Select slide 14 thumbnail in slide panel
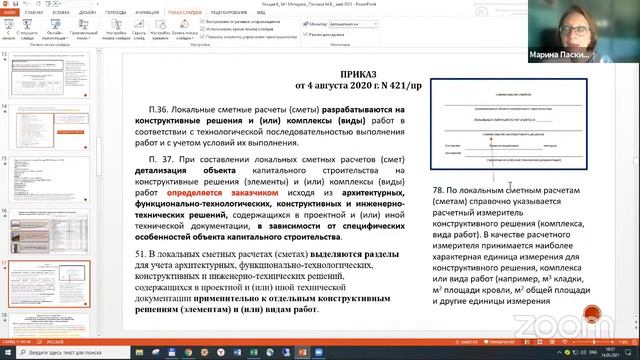Image resolution: width=640 pixels, height=360 pixels. coord(49,127)
